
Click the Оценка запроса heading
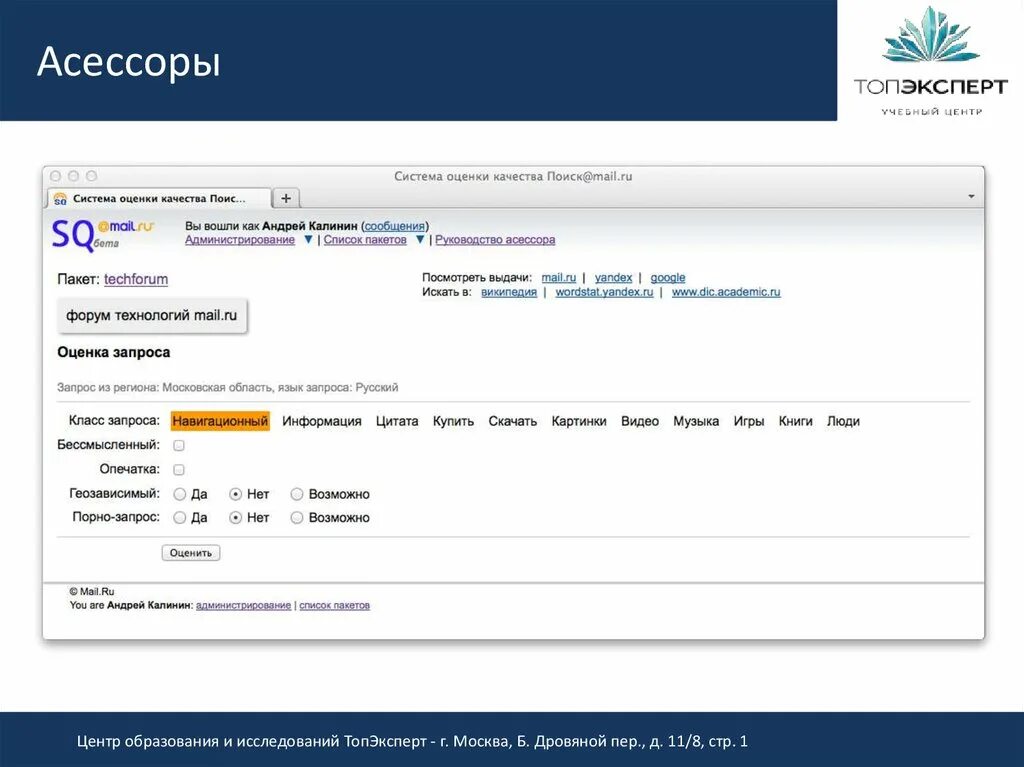(x=114, y=352)
